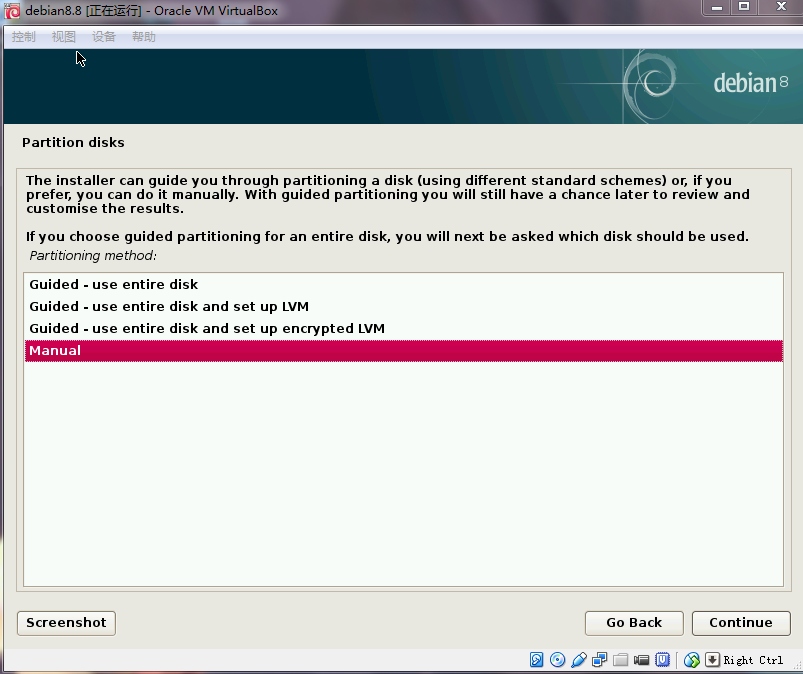Click the keyboard capture arrow icon
Viewport: 803px width, 674px height.
(x=712, y=660)
